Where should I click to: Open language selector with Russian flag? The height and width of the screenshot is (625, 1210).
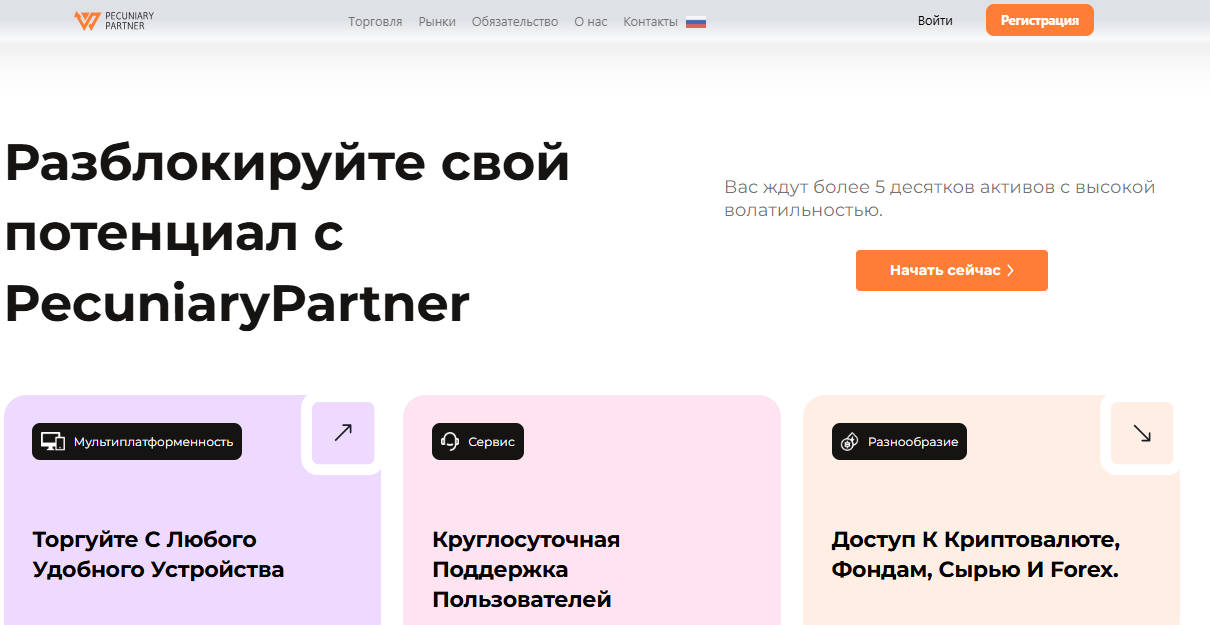(696, 22)
